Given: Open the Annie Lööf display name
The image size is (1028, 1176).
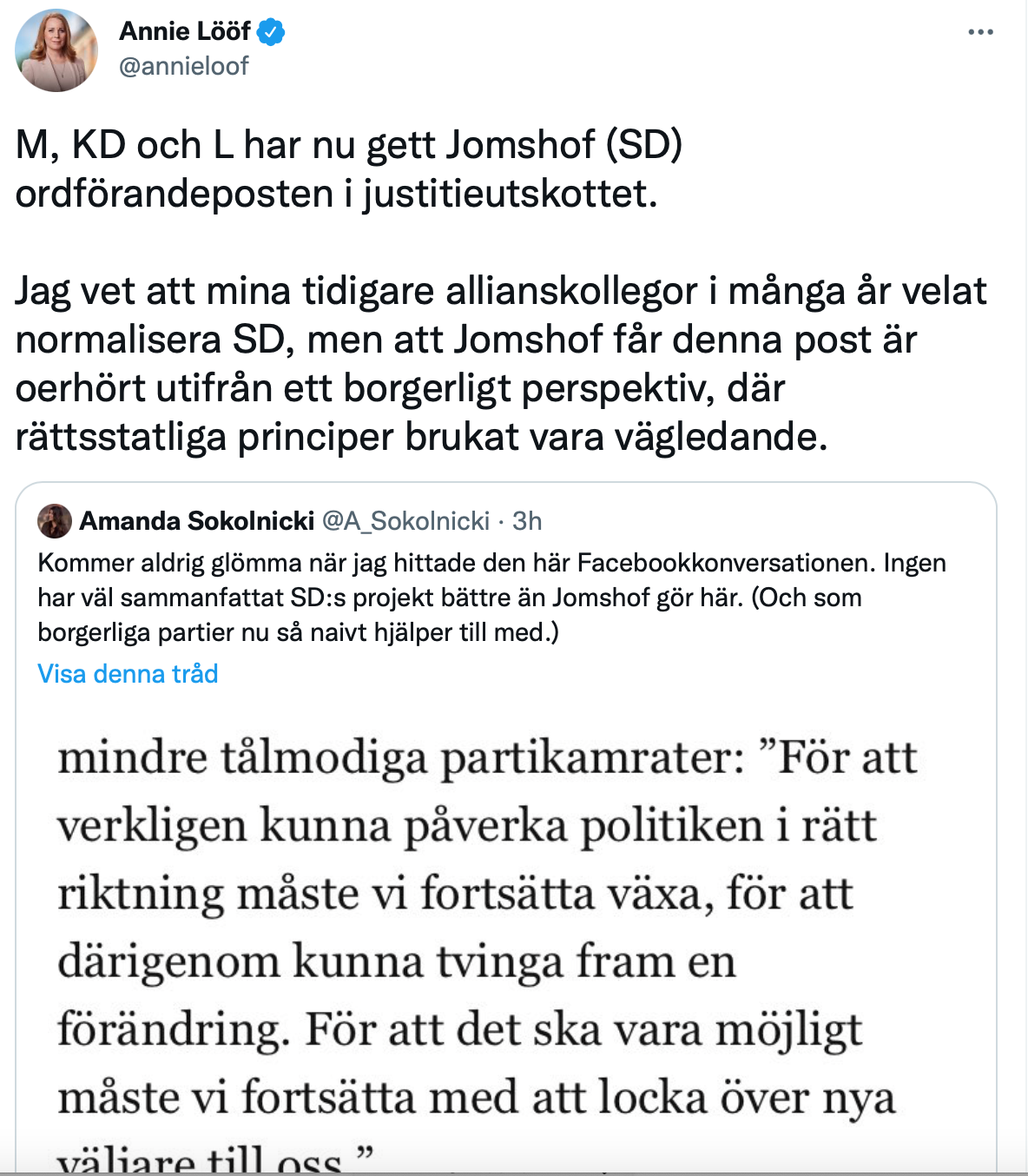Looking at the screenshot, I should click(185, 31).
